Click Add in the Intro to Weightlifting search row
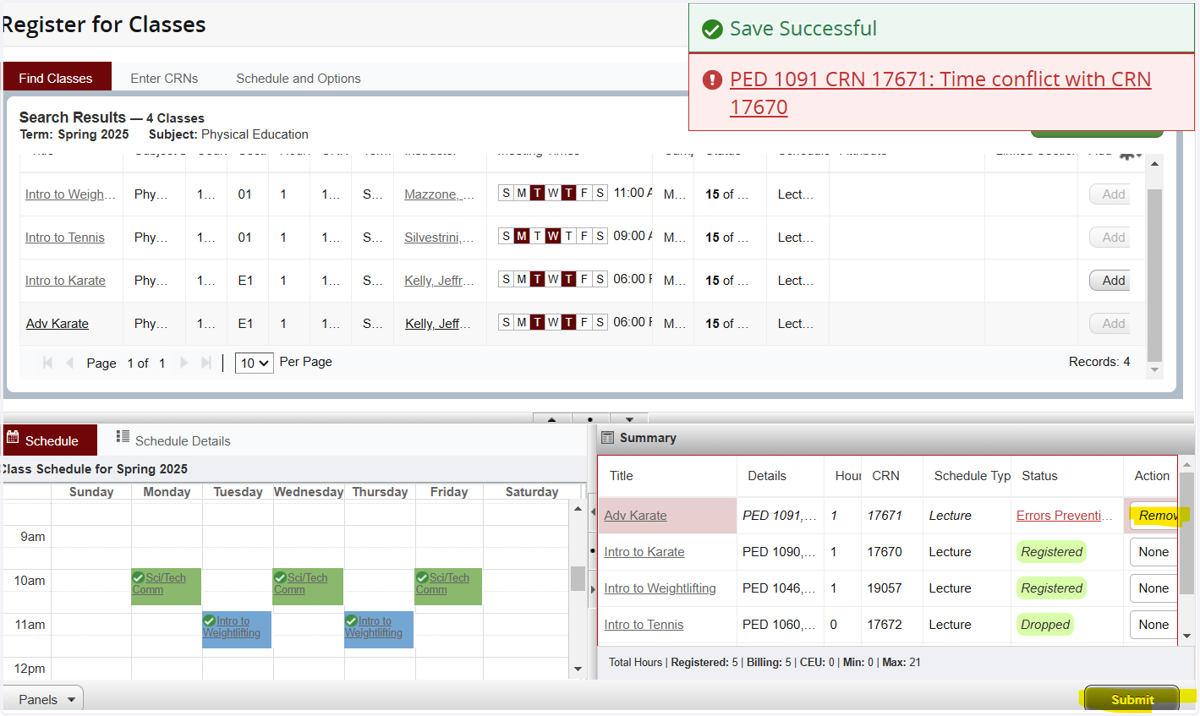This screenshot has height=716, width=1200. (x=1111, y=194)
